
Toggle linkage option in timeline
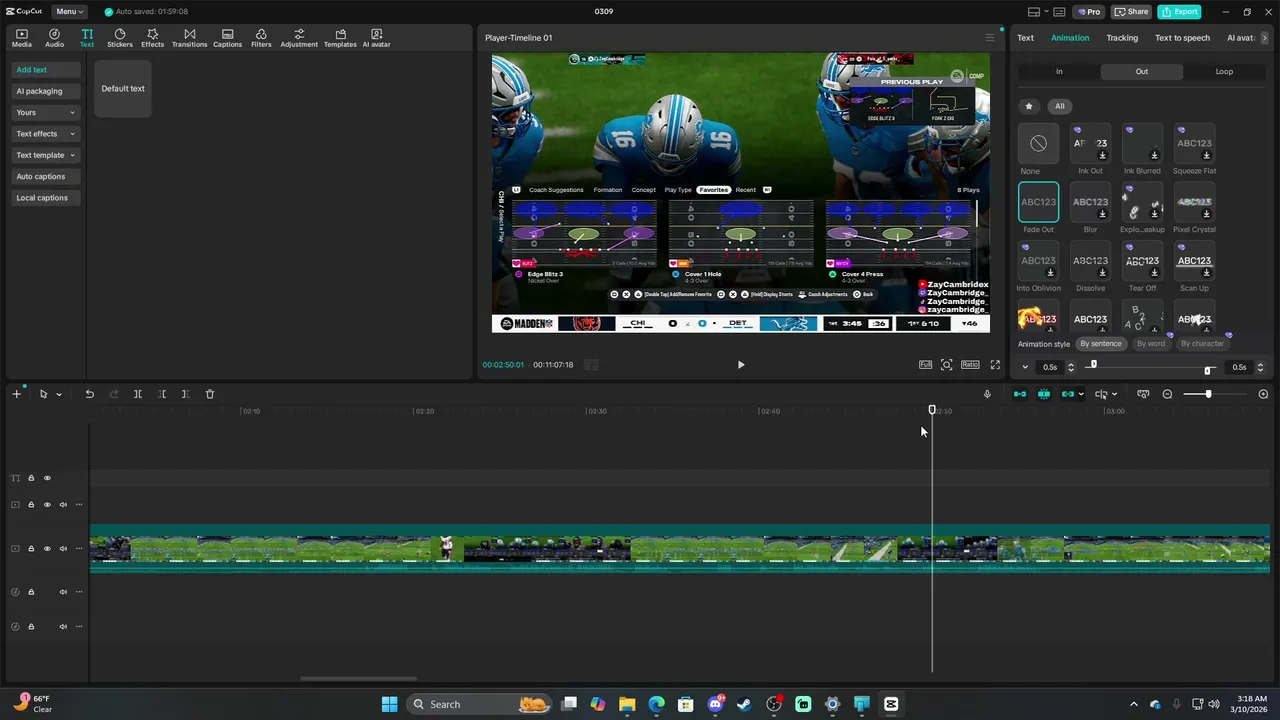(x=1067, y=394)
